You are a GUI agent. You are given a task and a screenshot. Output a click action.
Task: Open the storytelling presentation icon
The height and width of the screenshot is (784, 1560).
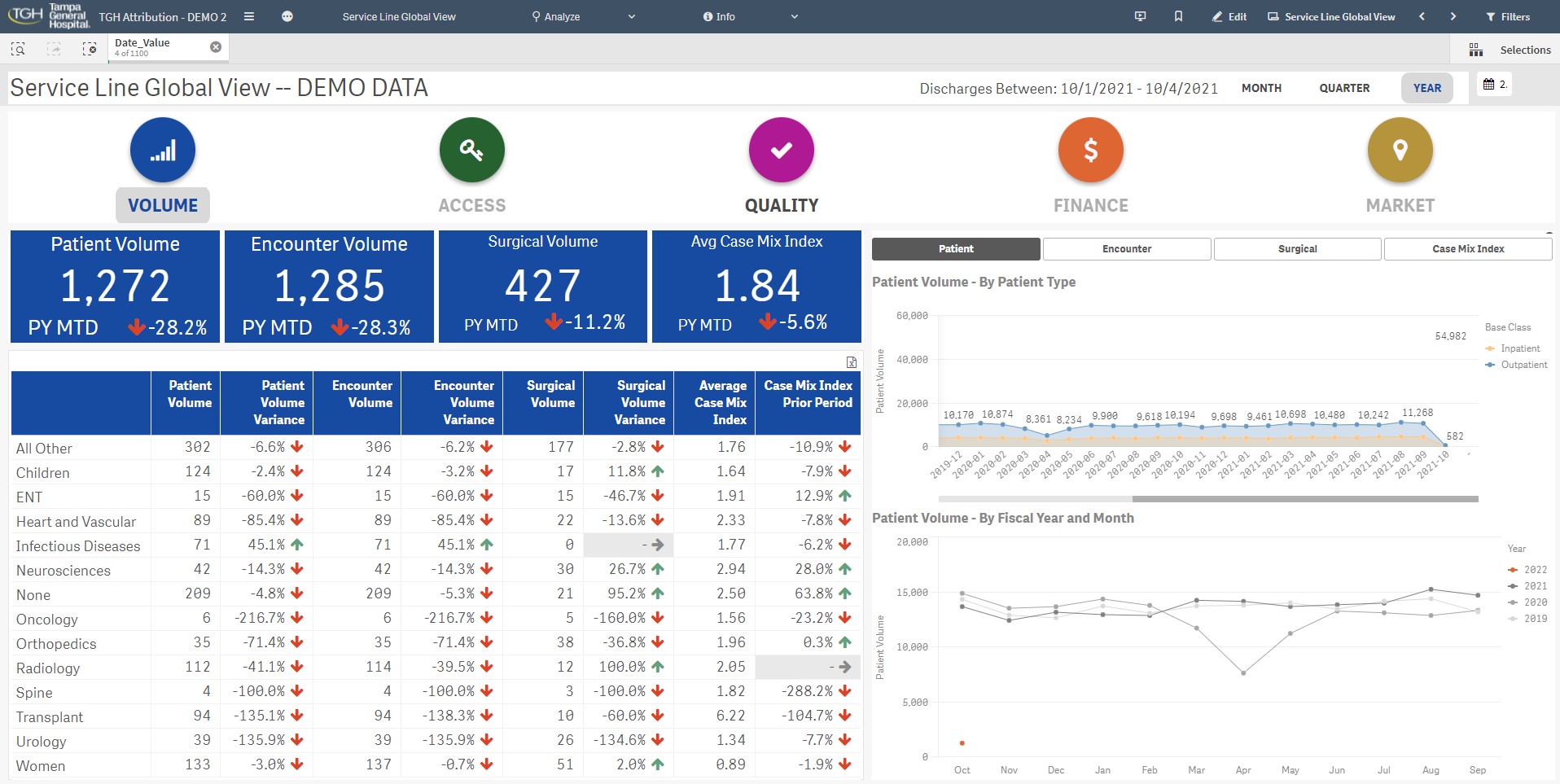tap(1141, 16)
